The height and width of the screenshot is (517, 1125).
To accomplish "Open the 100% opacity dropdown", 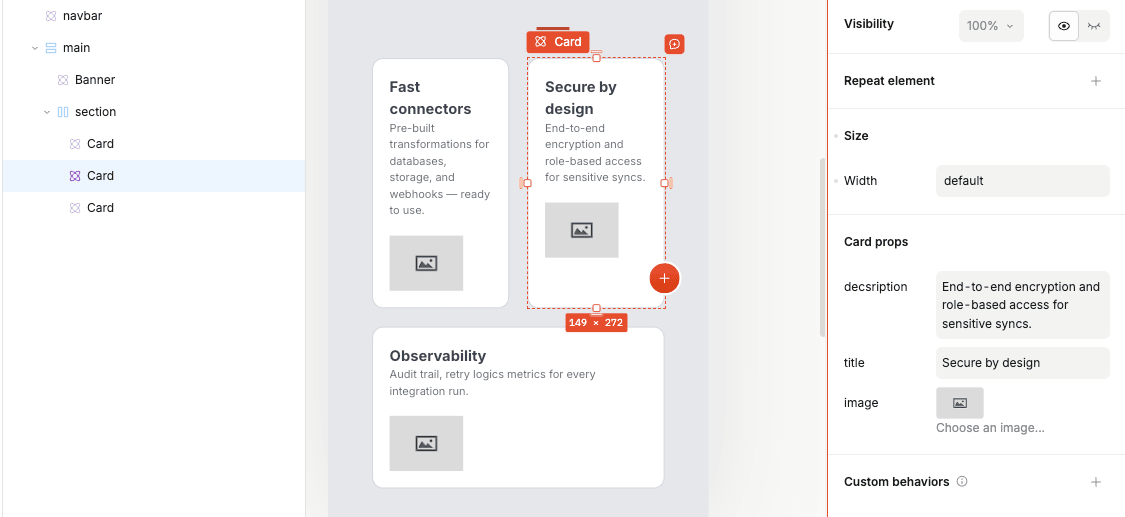I will [x=990, y=26].
